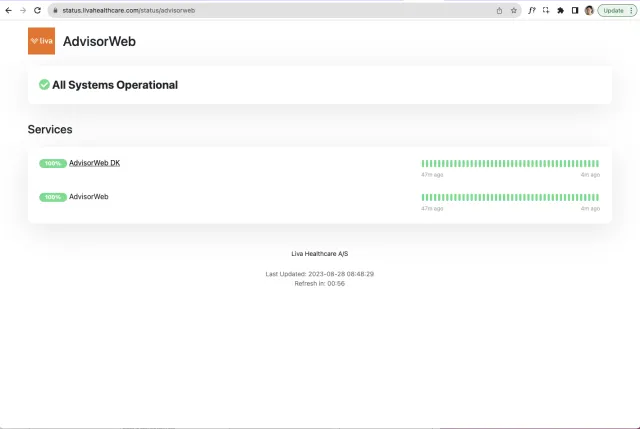Click the lock icon in address bar
The height and width of the screenshot is (429, 640).
tap(55, 11)
